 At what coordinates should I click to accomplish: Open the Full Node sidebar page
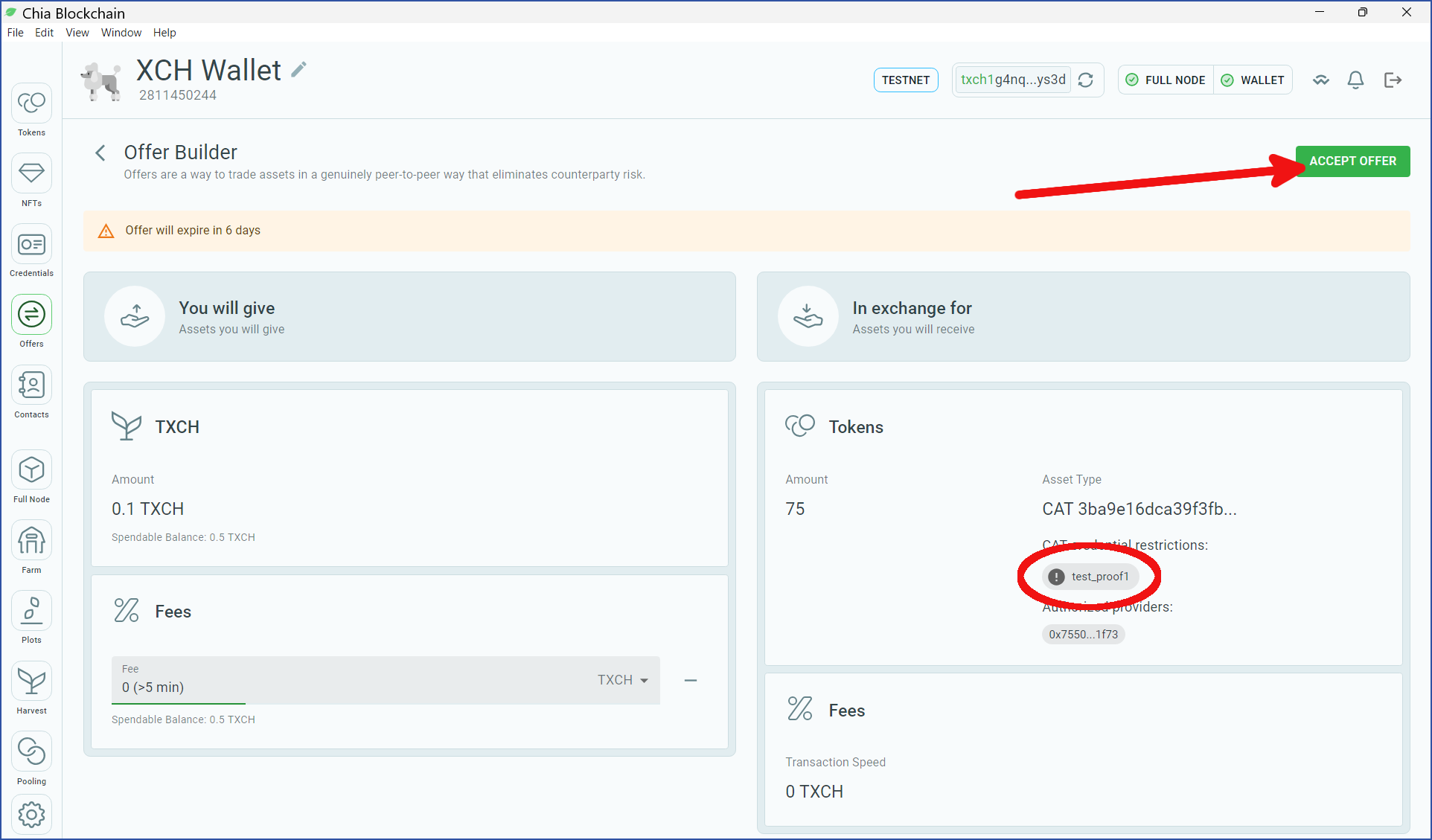(31, 477)
